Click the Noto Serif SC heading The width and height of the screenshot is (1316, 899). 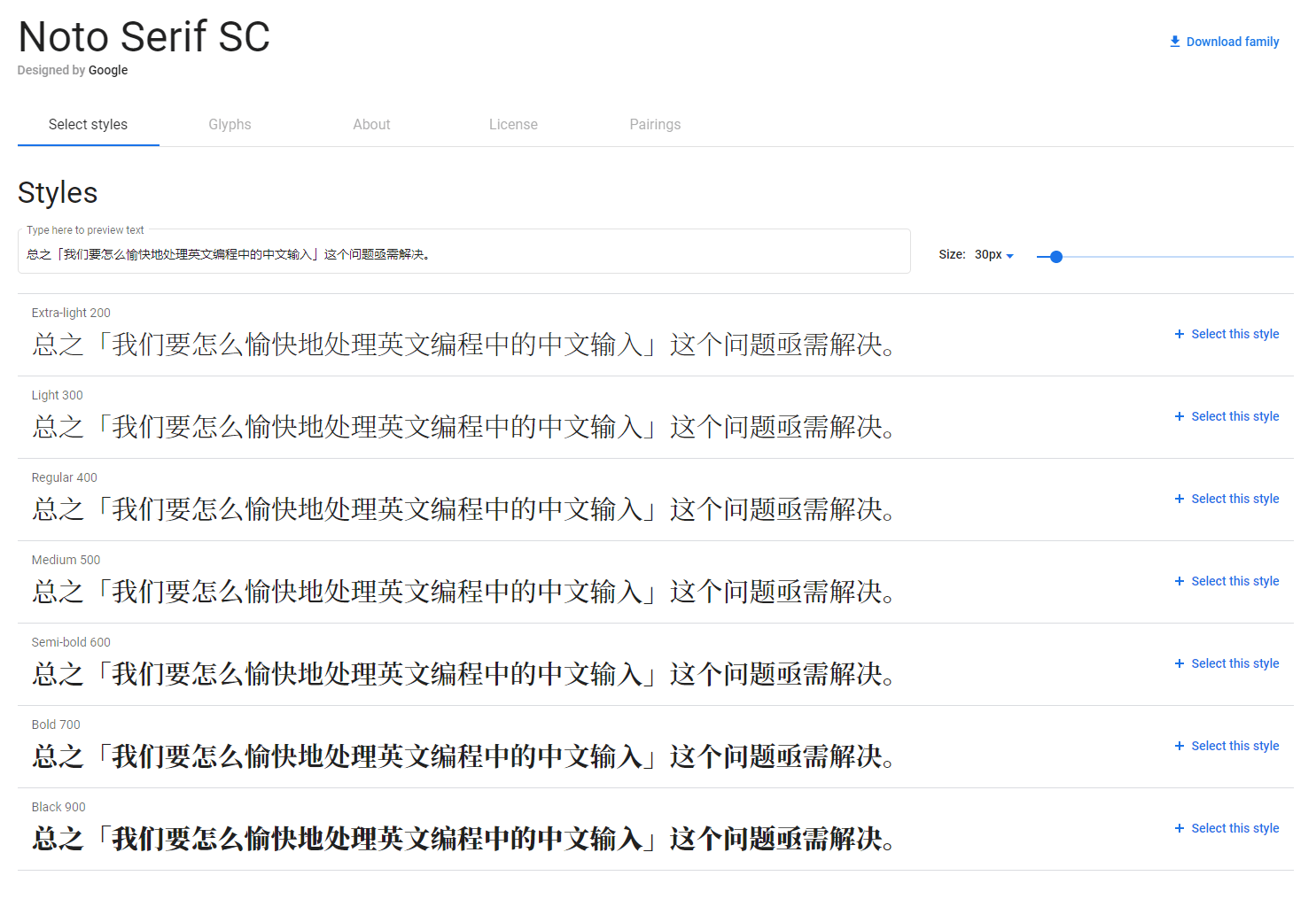pos(144,37)
